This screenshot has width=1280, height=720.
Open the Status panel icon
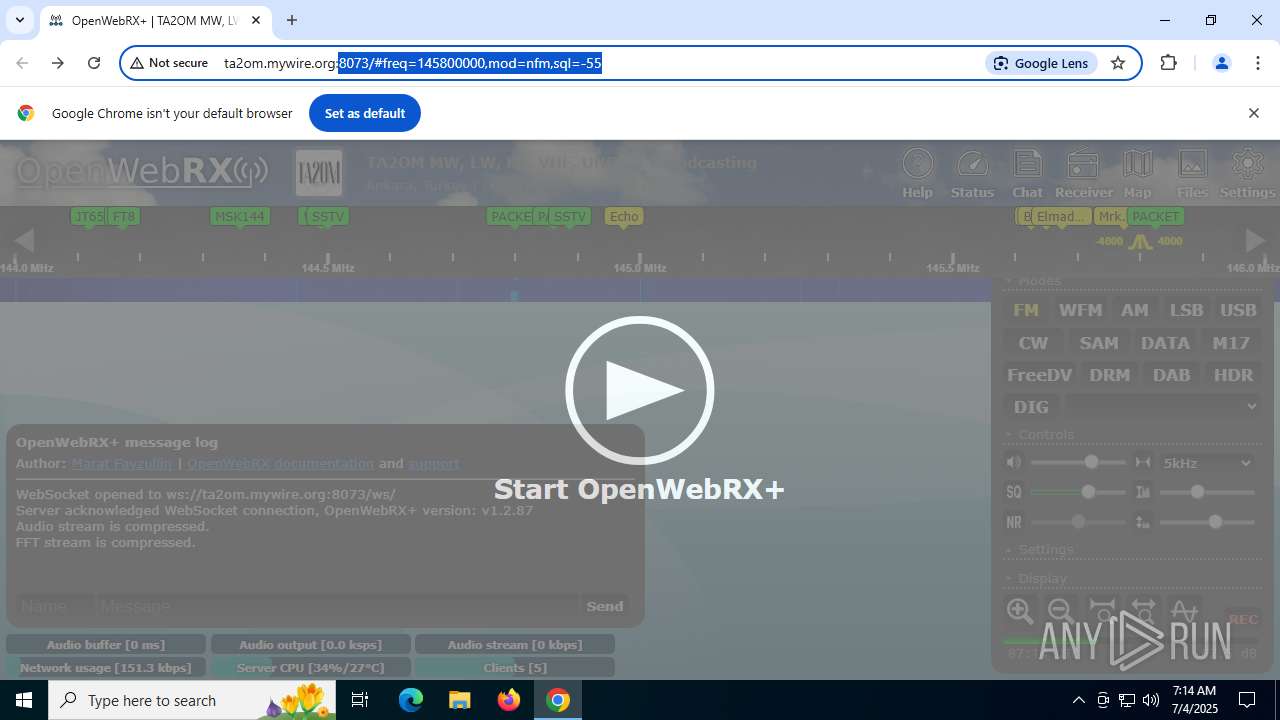[x=972, y=173]
